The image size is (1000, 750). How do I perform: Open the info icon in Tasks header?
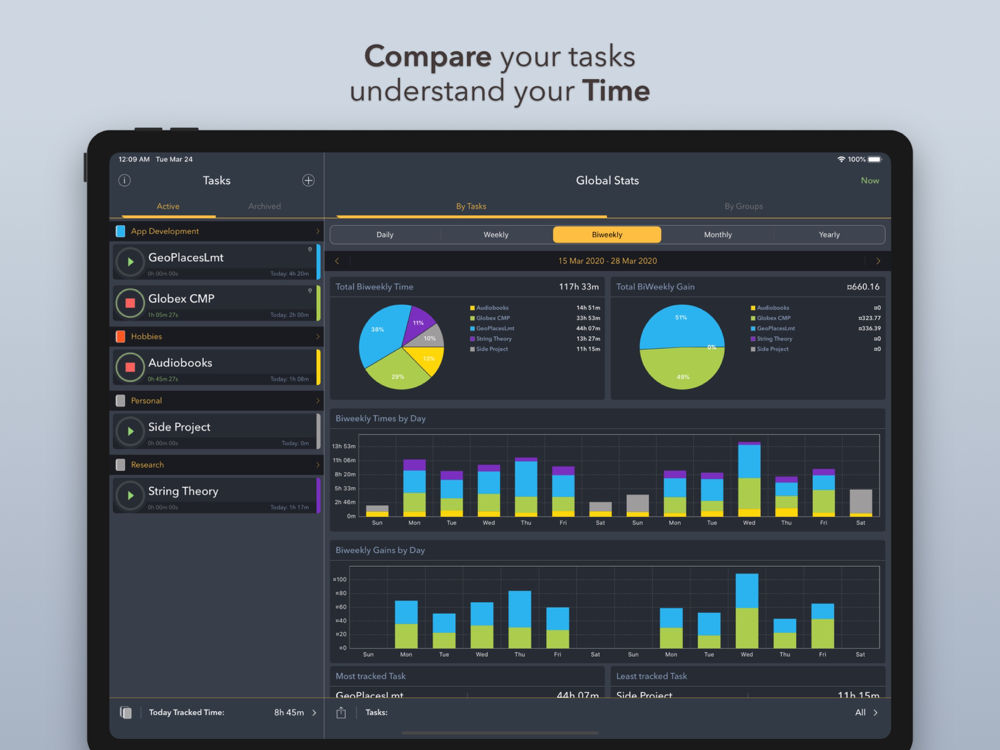click(x=124, y=180)
